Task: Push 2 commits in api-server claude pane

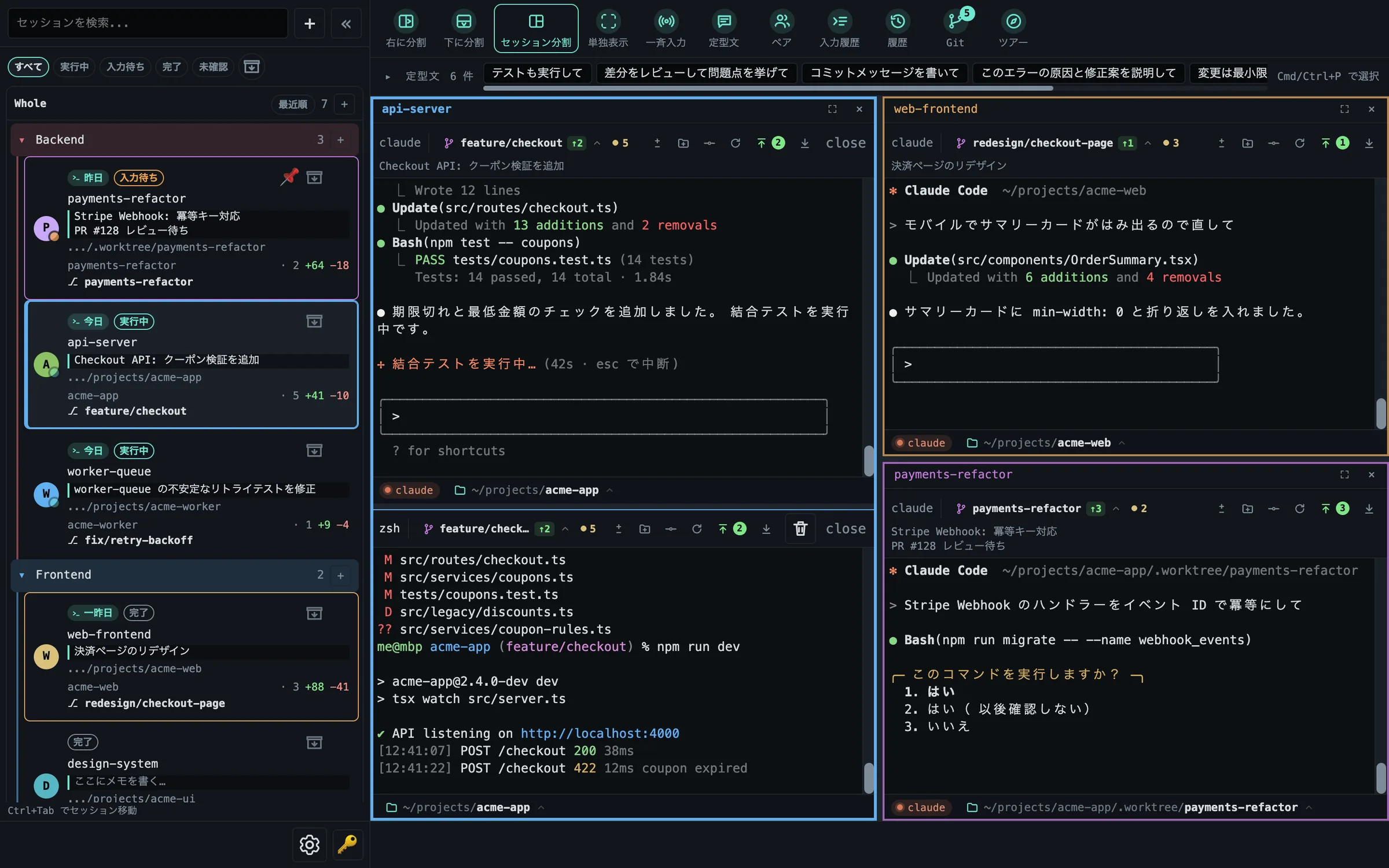Action: click(771, 143)
